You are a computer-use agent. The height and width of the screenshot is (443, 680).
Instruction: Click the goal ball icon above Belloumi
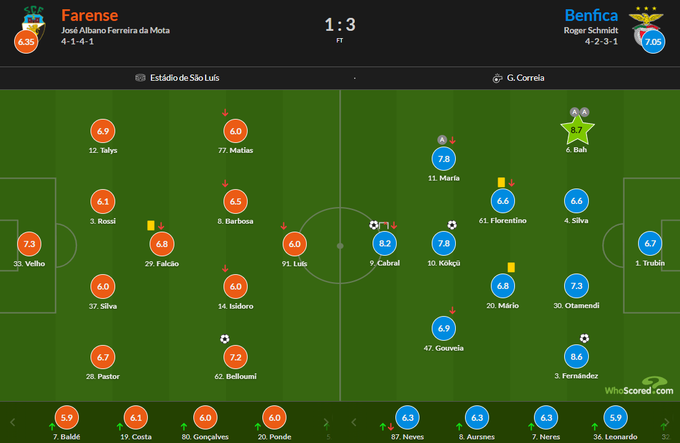(224, 338)
